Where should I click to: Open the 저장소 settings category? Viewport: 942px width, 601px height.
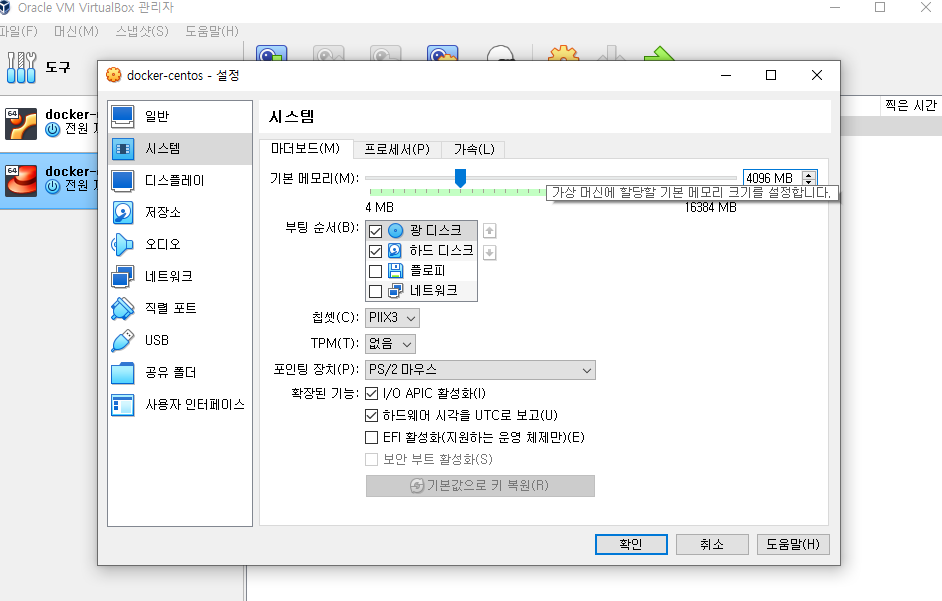[180, 212]
